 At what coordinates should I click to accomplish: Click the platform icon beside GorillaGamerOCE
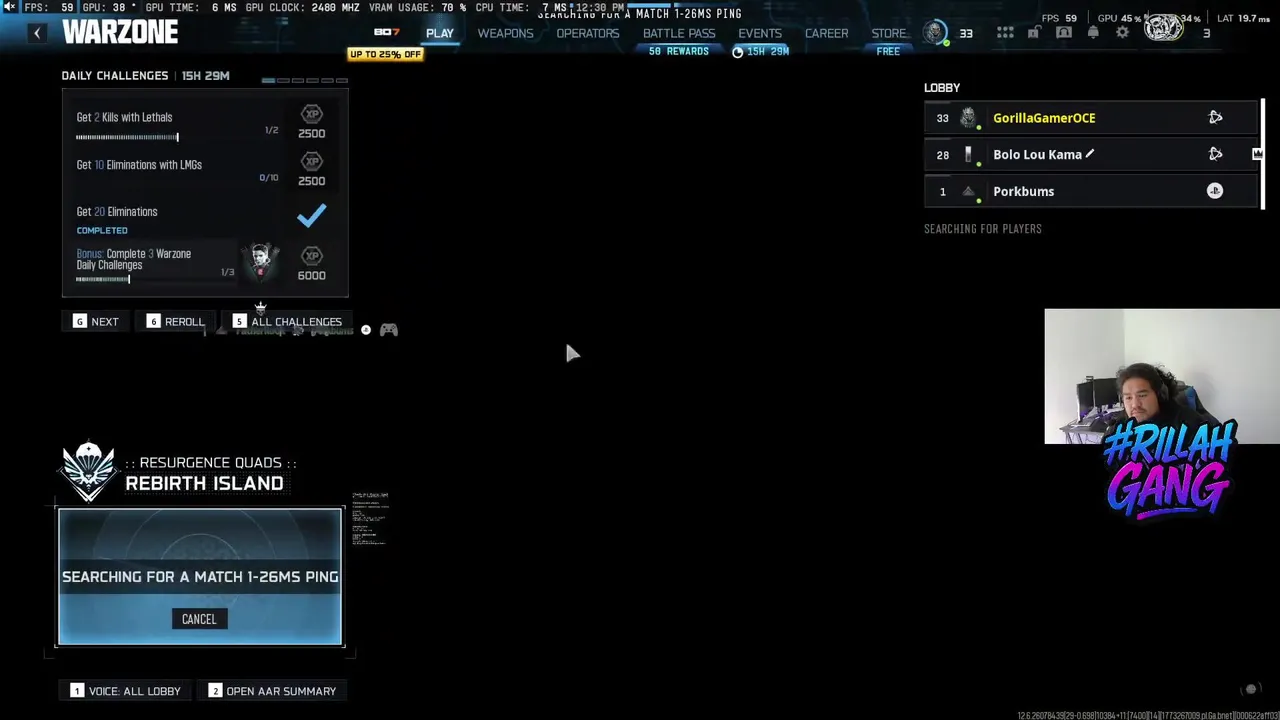point(1215,118)
